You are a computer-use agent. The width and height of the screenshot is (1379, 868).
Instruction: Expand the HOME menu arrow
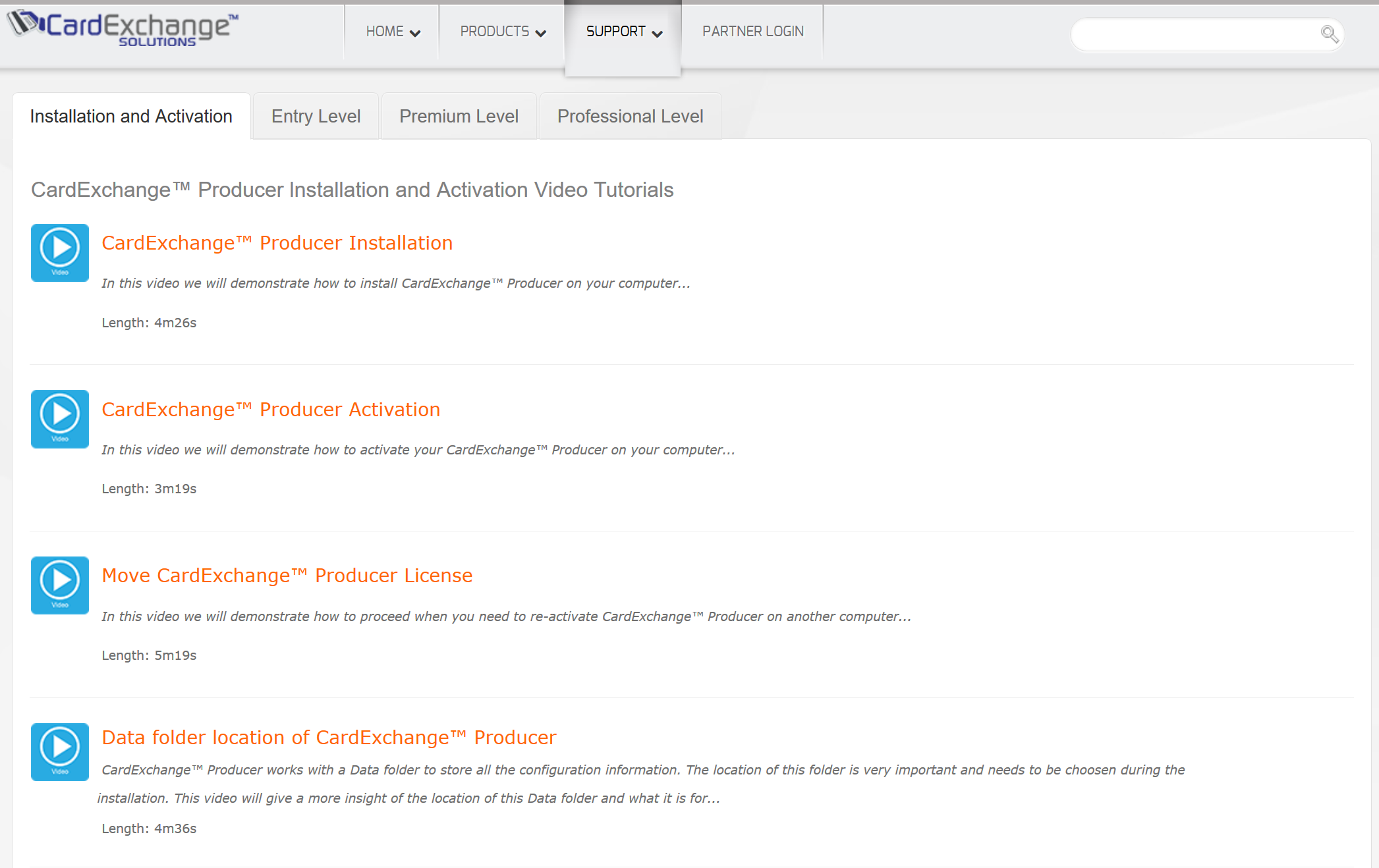pyautogui.click(x=415, y=33)
